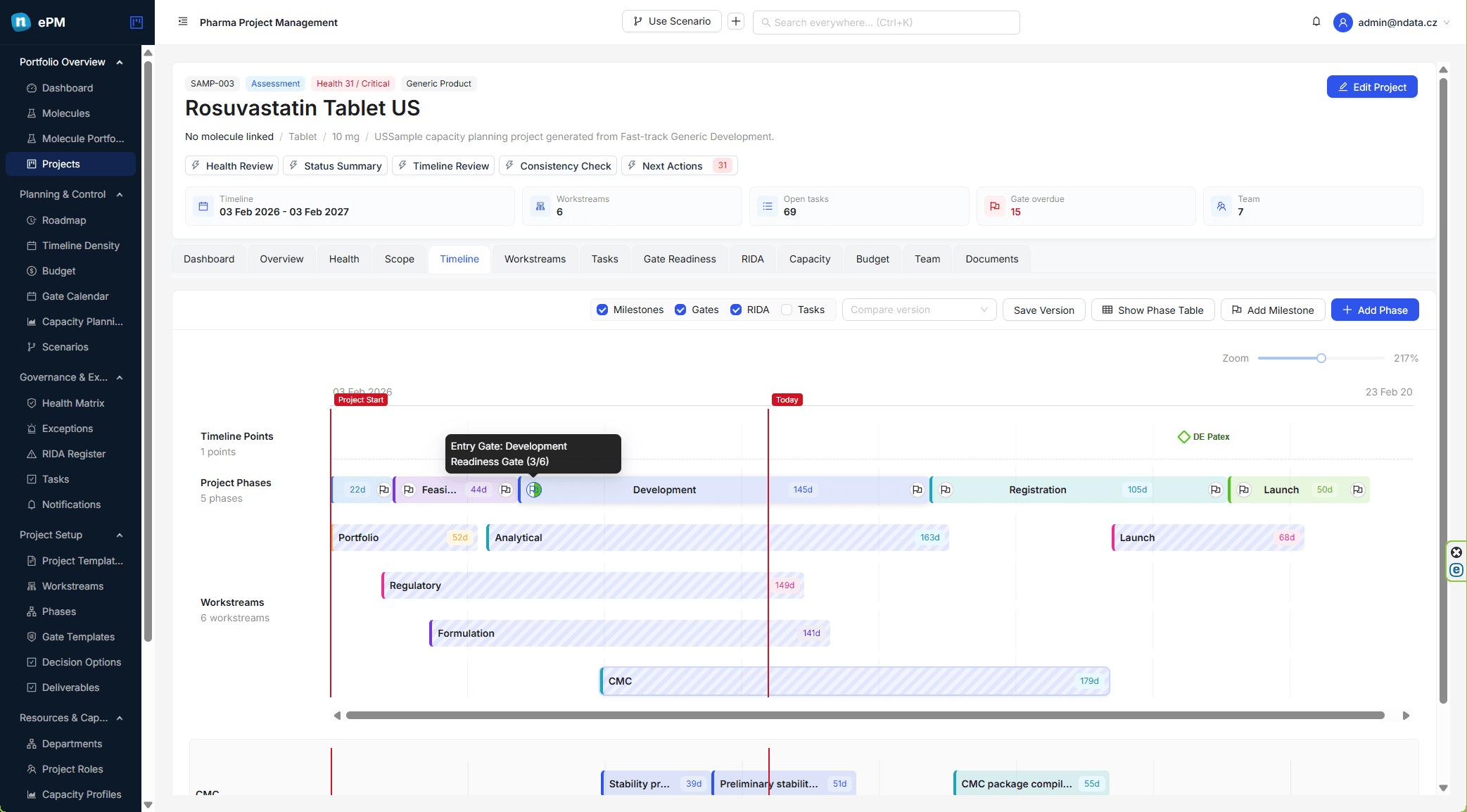Click the Feasibility phase entry gate flag

(x=409, y=490)
